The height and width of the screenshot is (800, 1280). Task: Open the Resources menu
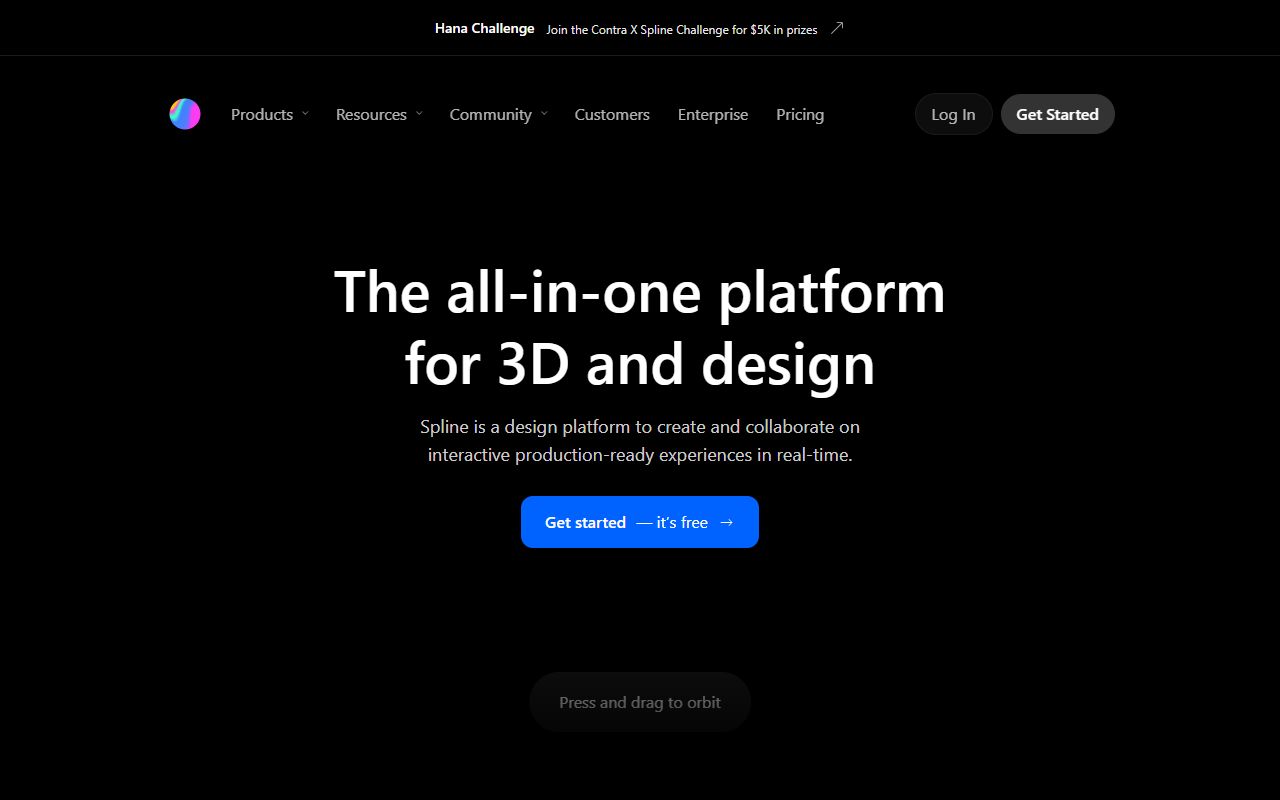371,114
